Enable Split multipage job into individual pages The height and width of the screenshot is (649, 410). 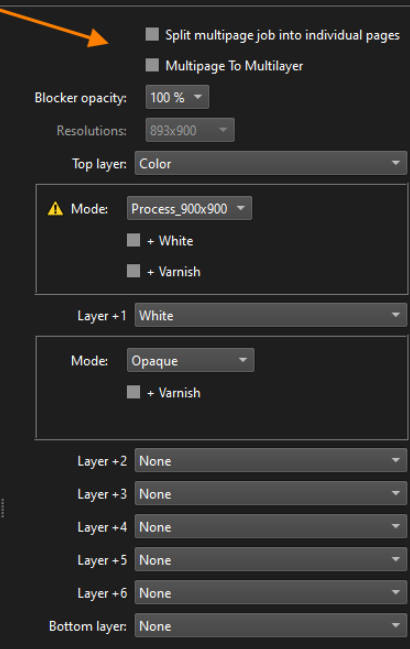(x=152, y=34)
